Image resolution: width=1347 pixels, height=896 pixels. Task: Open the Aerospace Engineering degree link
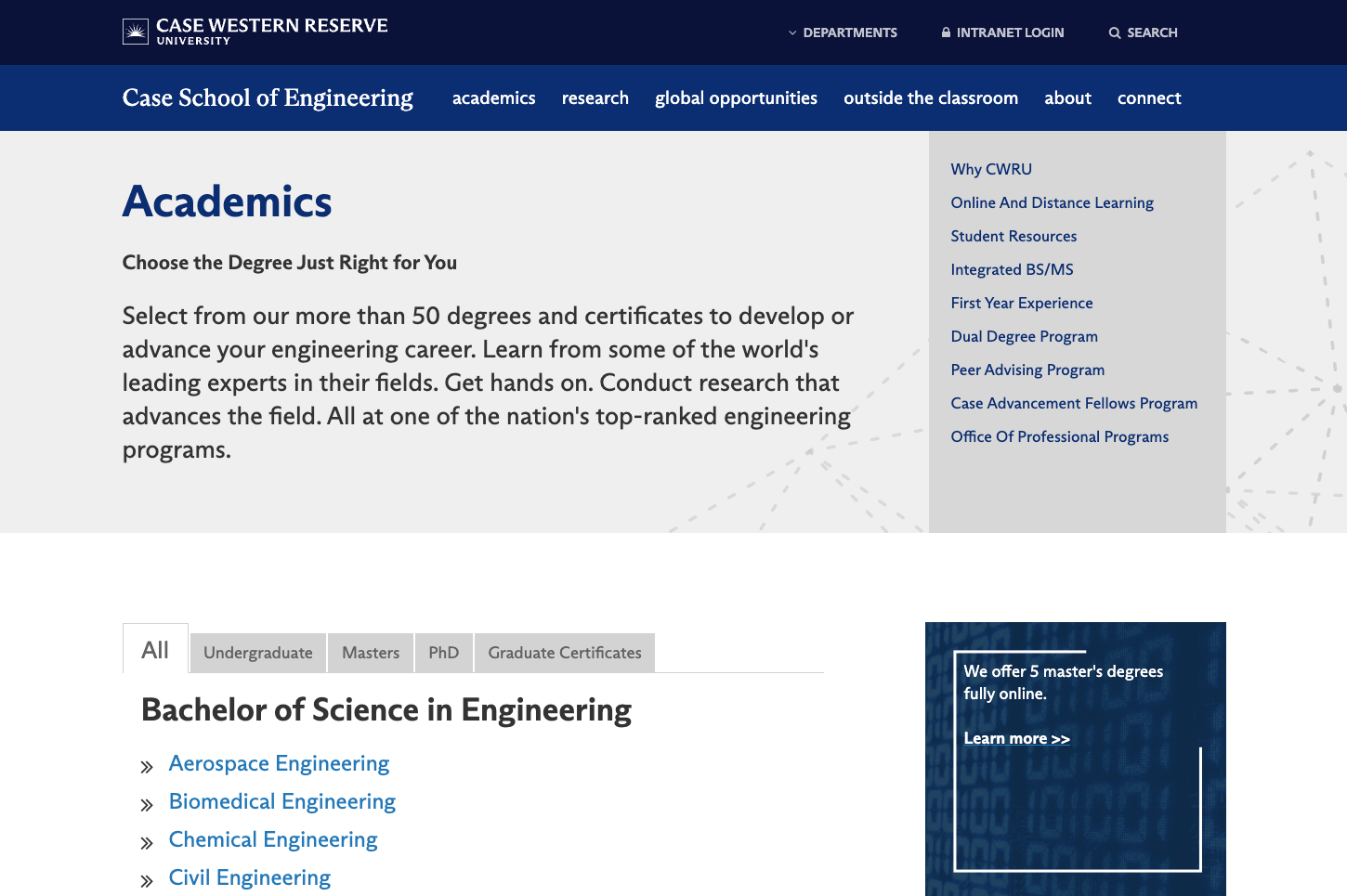[x=279, y=763]
